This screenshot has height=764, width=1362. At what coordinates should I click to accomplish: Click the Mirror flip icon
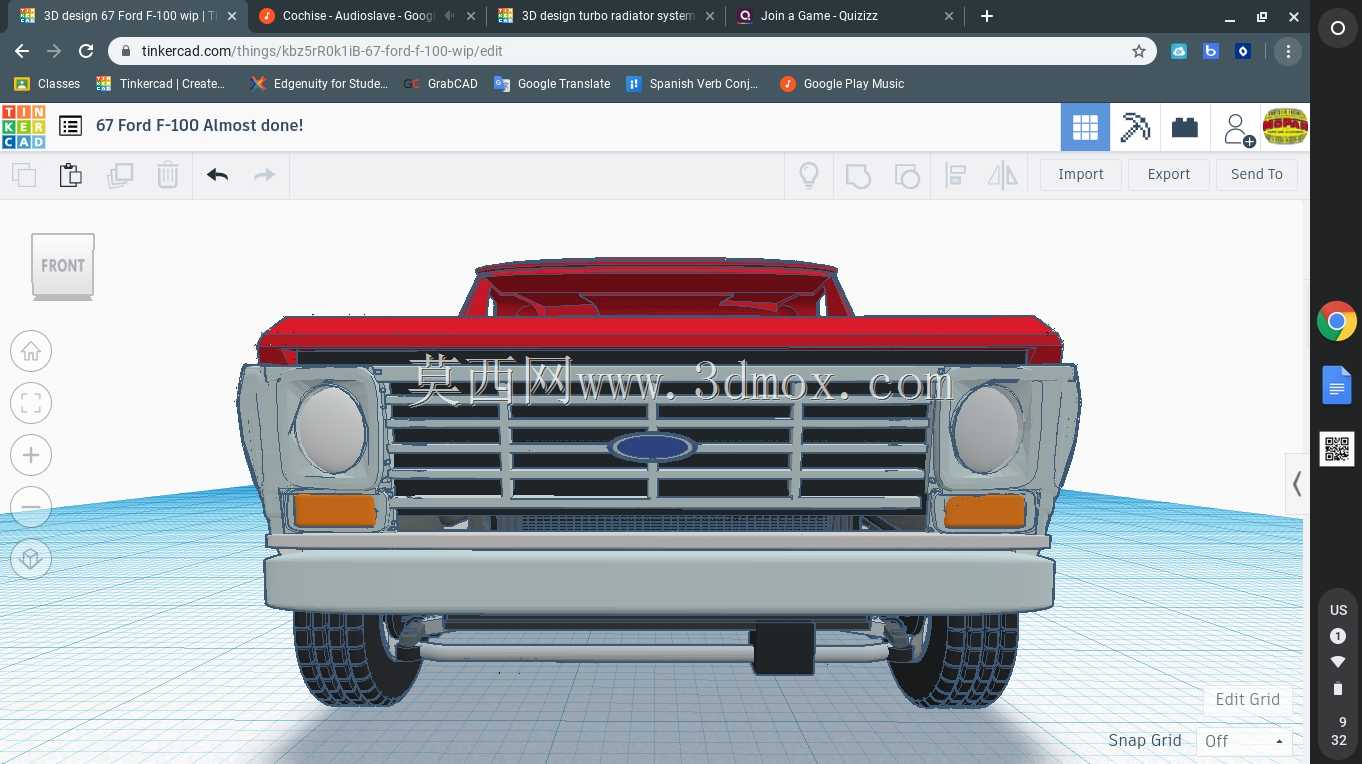pos(1002,175)
